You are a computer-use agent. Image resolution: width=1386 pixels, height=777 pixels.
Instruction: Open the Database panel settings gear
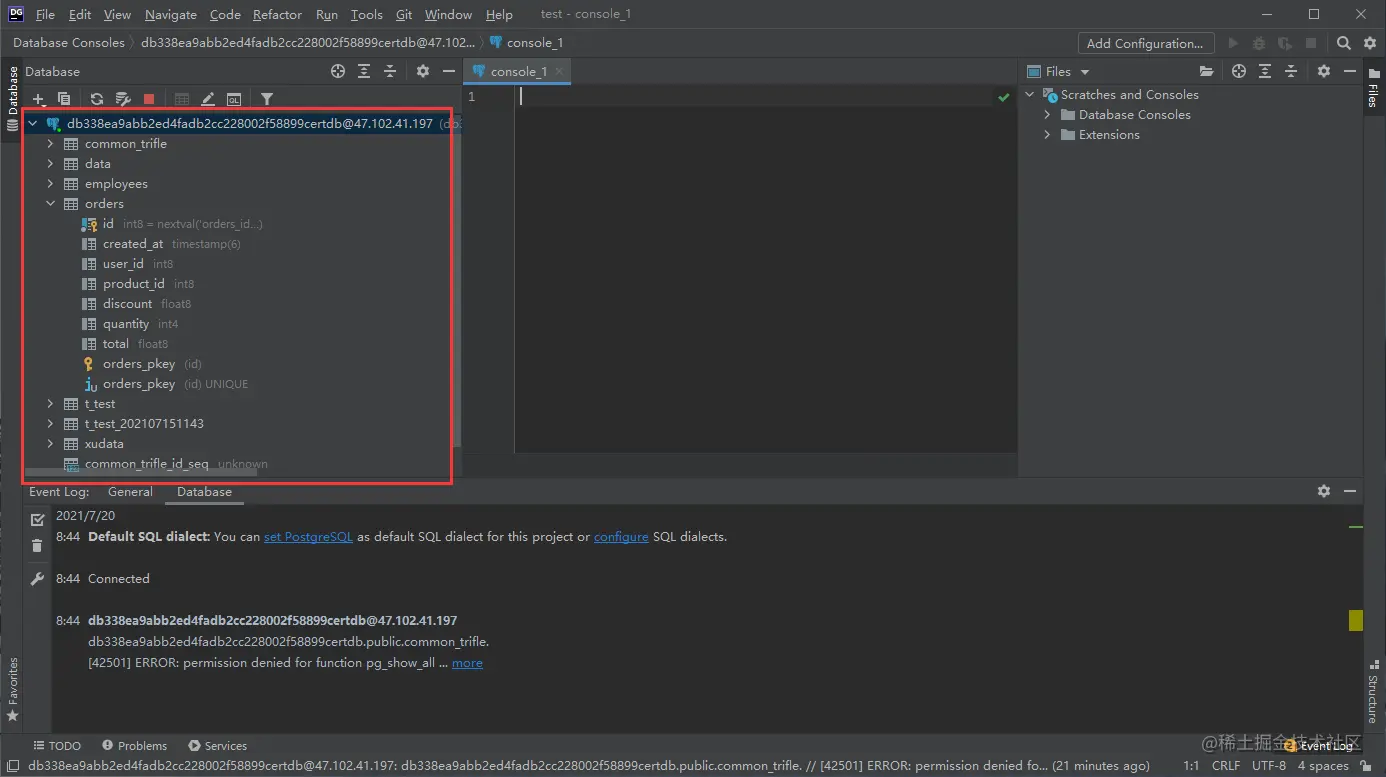click(423, 71)
